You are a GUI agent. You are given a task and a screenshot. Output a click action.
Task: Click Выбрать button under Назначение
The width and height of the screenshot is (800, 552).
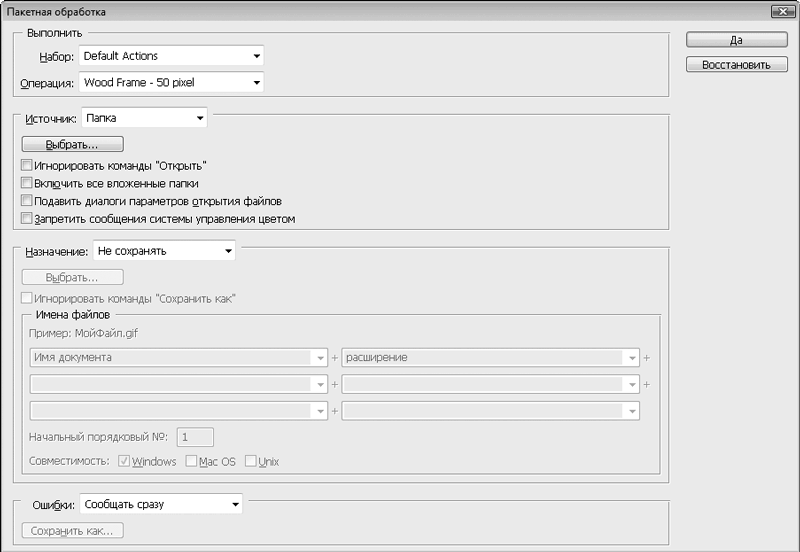[72, 277]
